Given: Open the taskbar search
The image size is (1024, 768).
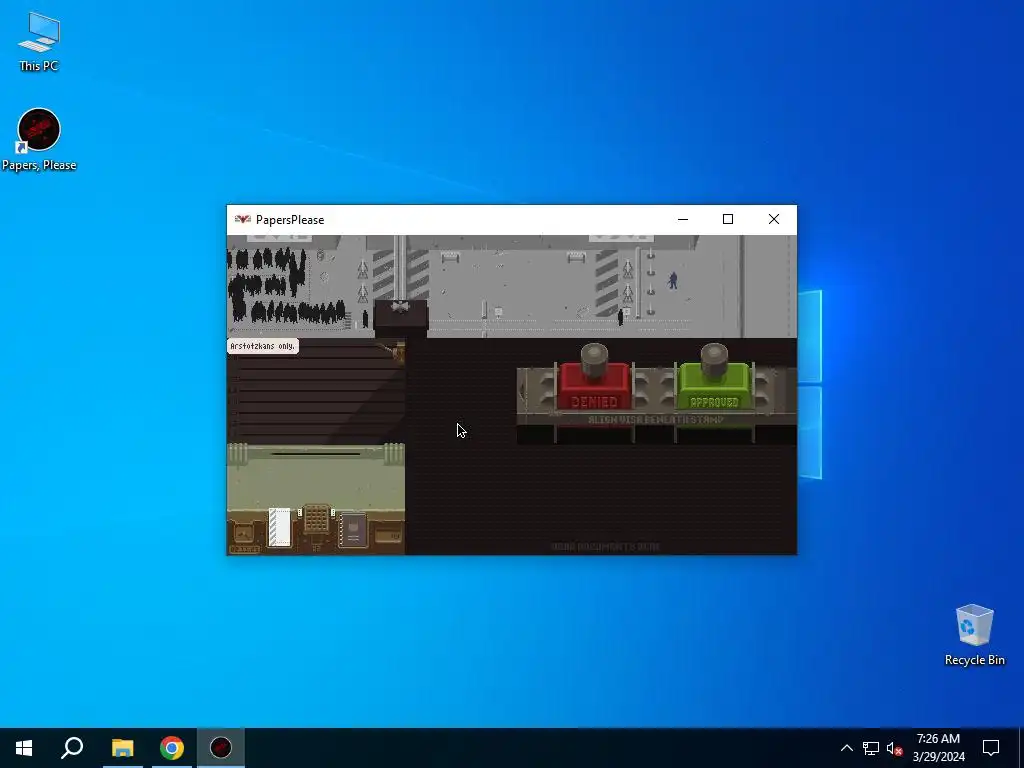Looking at the screenshot, I should (x=72, y=748).
